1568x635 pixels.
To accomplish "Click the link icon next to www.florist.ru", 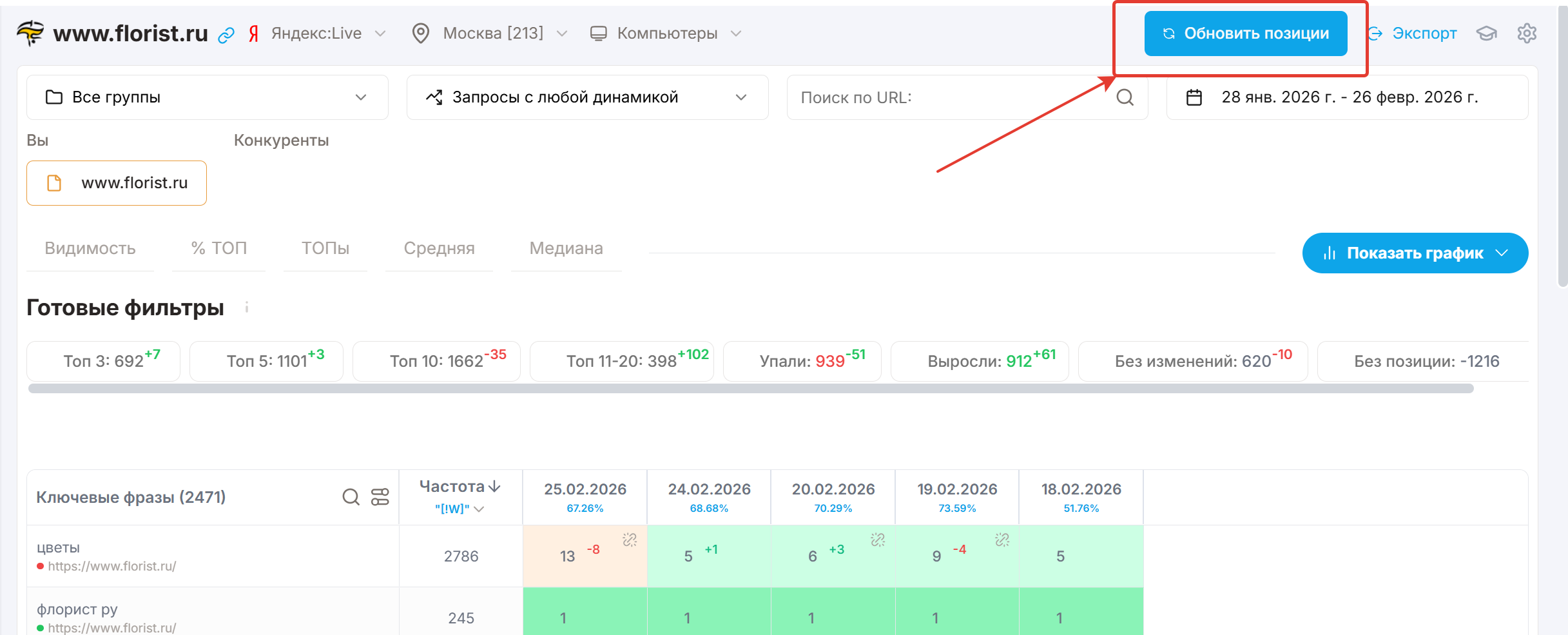I will tap(226, 35).
